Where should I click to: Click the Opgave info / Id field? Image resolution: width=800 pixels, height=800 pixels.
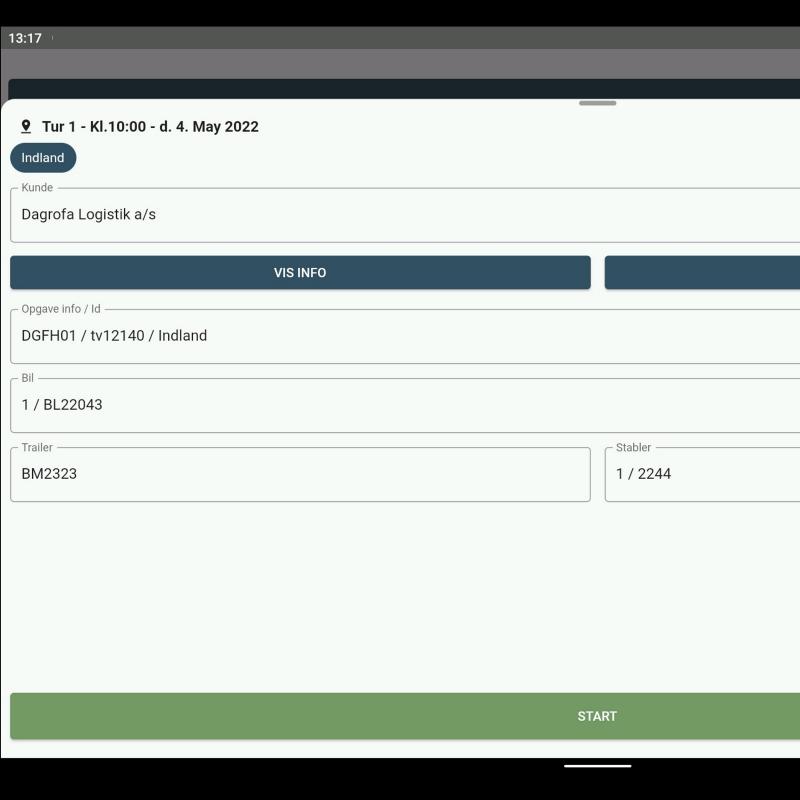(400, 336)
